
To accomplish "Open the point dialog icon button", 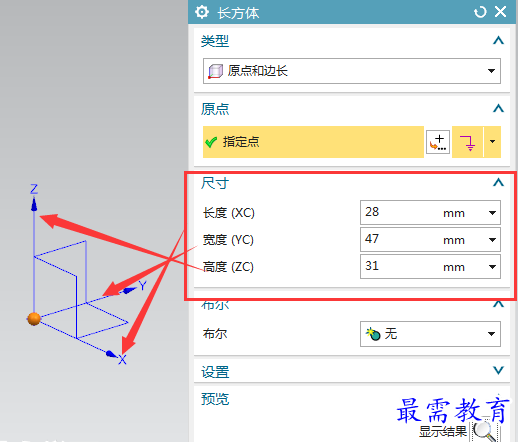I will click(438, 142).
